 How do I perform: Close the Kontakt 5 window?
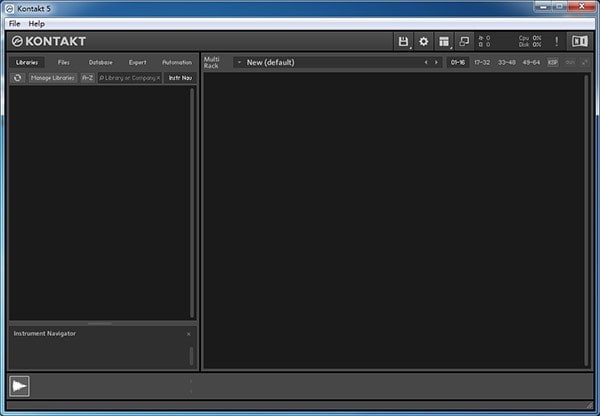tap(581, 7)
